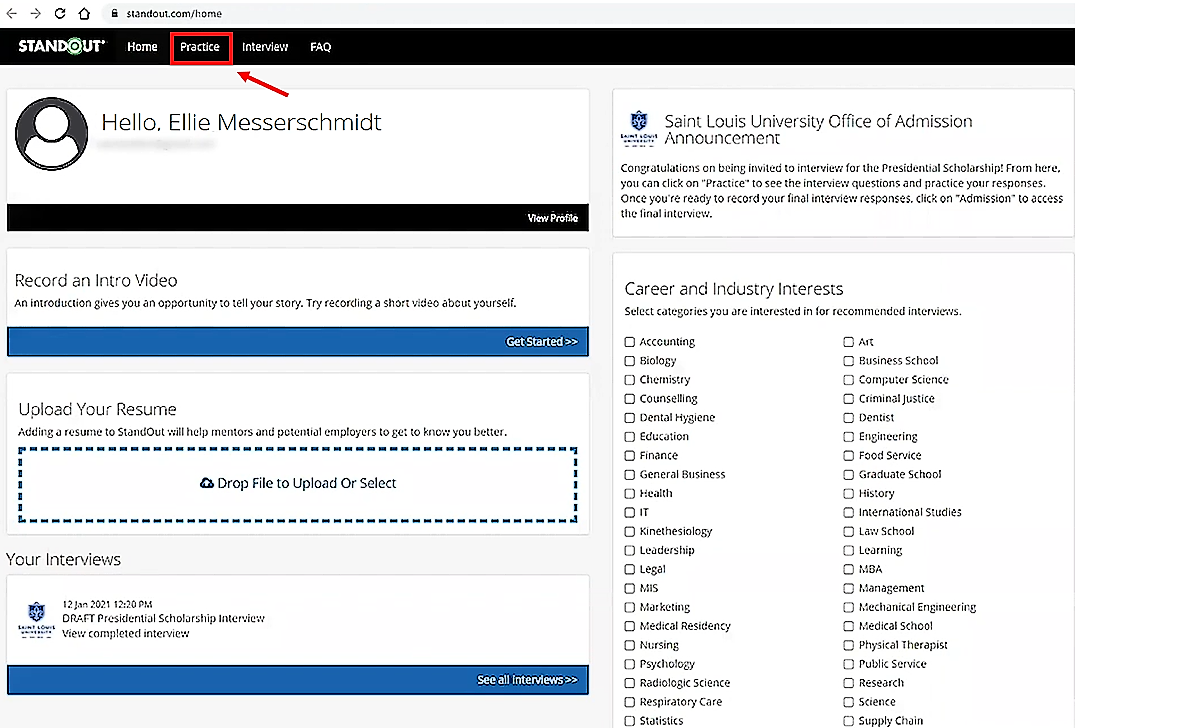Check the Dental Hygiene checkbox

(x=630, y=417)
